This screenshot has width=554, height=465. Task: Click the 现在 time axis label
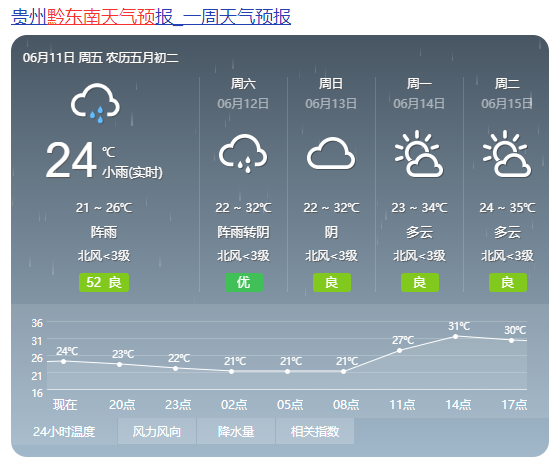tap(65, 405)
